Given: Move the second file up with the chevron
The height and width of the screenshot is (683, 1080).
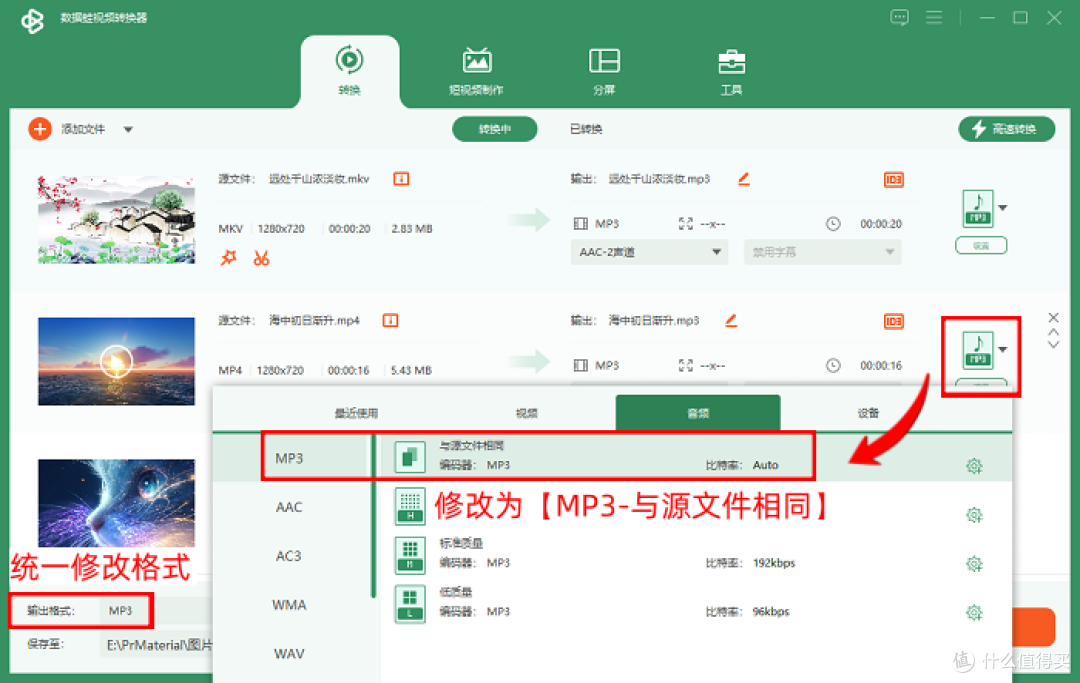Looking at the screenshot, I should point(1053,332).
